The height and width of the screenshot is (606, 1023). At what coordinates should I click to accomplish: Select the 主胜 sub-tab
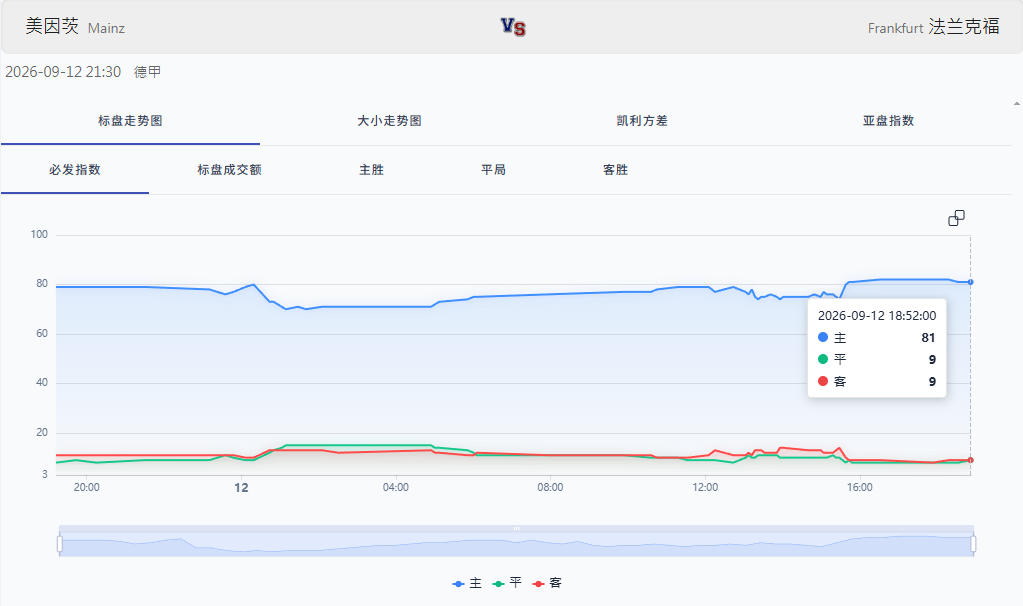[372, 170]
